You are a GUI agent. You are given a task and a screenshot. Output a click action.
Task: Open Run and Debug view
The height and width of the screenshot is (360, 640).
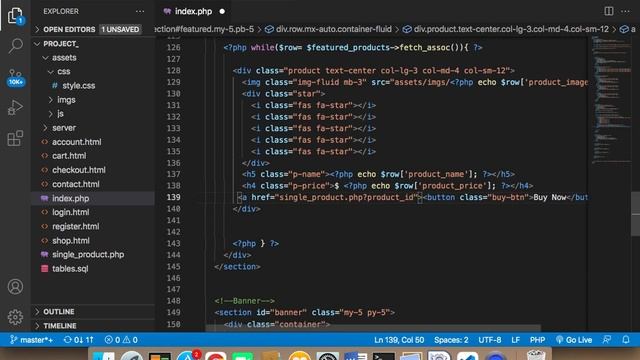15,108
